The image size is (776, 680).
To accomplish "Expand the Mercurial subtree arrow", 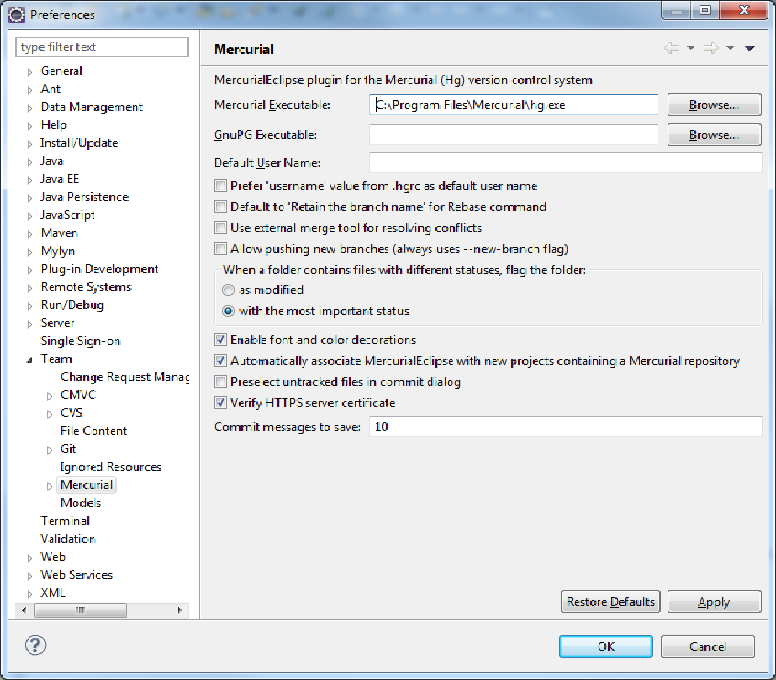I will pos(49,486).
